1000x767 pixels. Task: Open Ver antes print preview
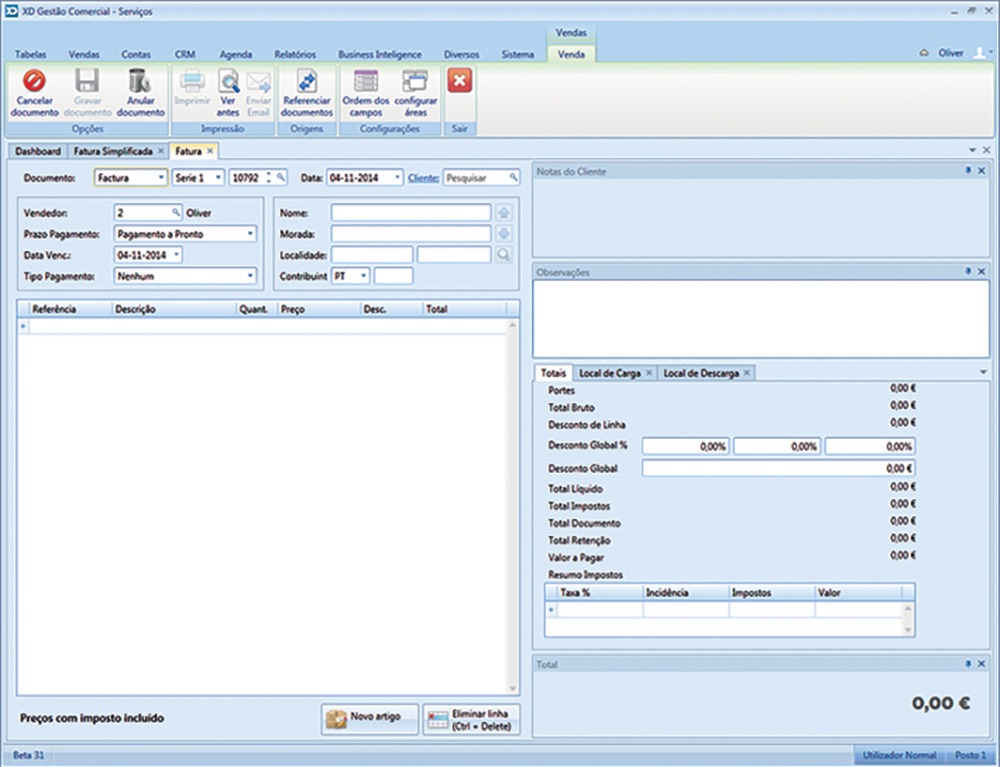[x=228, y=82]
